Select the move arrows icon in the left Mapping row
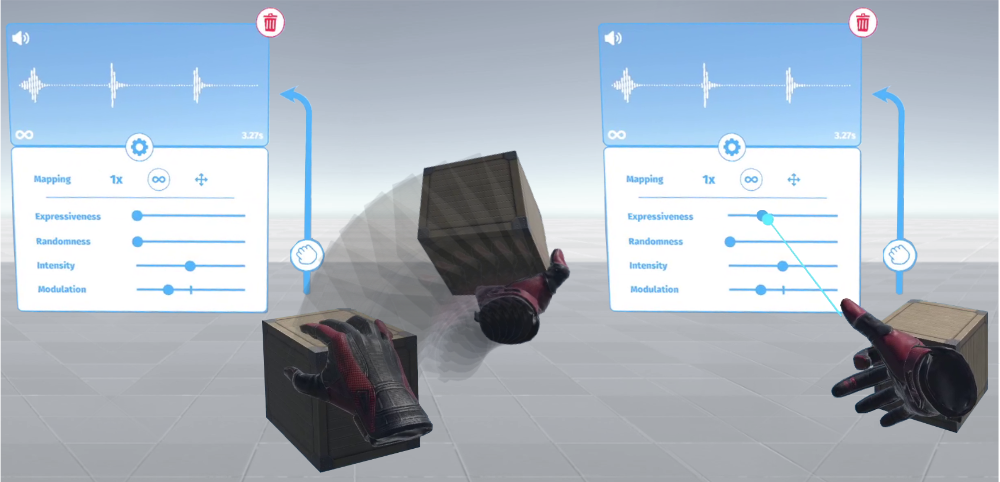This screenshot has height=482, width=1000. click(x=200, y=180)
